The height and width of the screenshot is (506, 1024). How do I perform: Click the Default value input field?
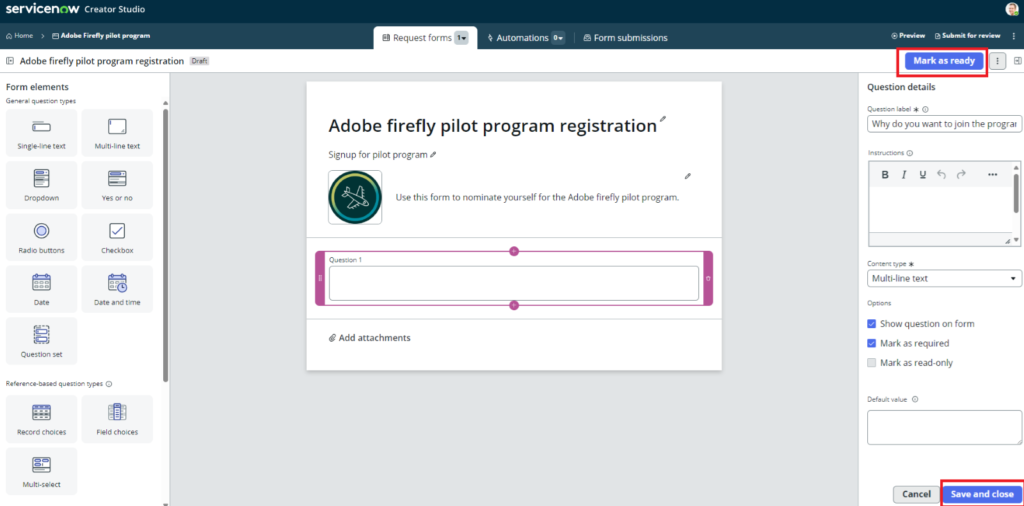944,427
